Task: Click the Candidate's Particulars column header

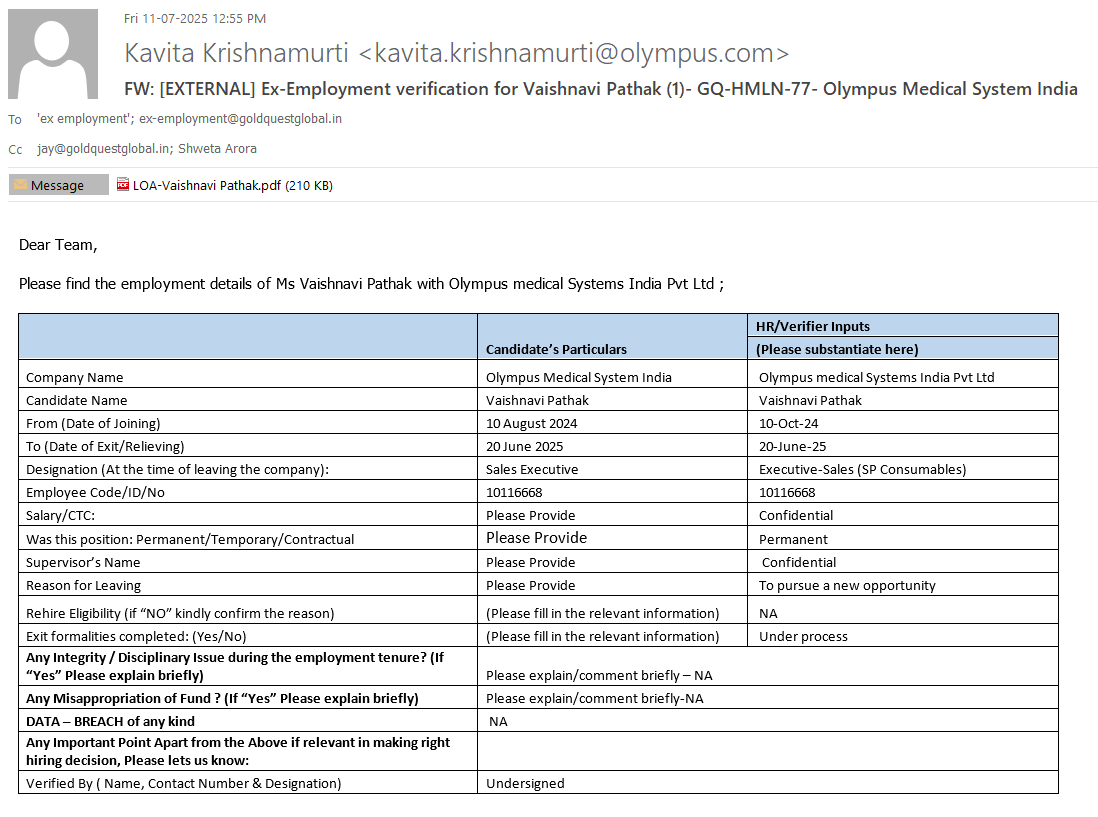Action: coord(556,349)
